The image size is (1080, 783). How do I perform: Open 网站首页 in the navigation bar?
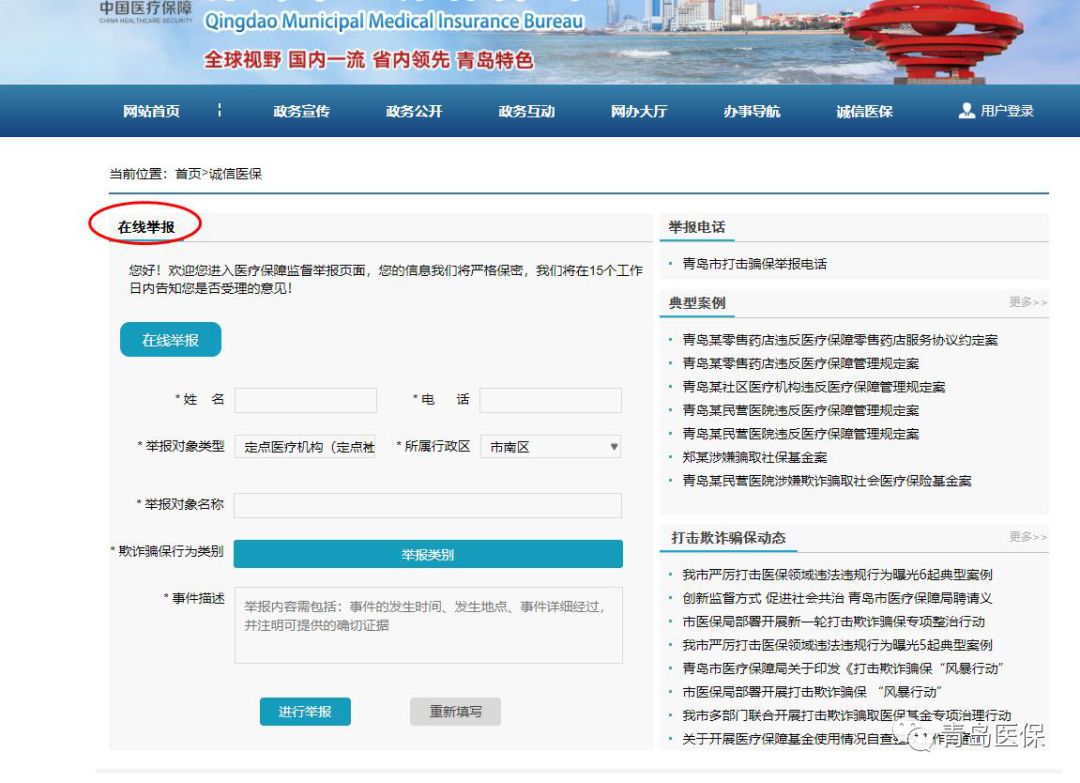pyautogui.click(x=151, y=112)
